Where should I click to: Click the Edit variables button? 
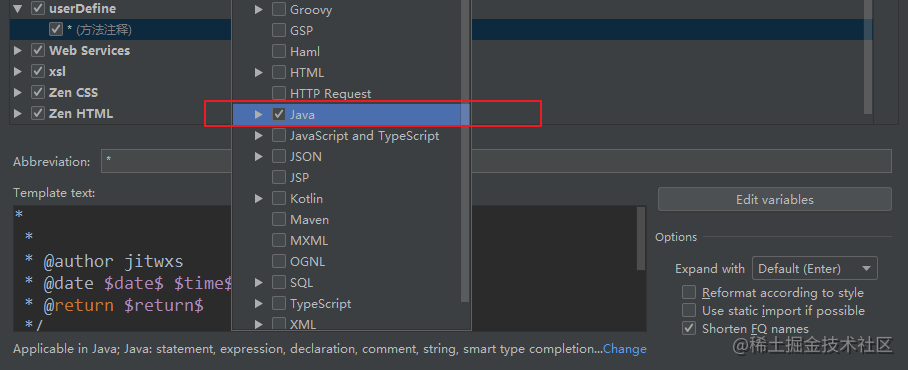point(774,199)
